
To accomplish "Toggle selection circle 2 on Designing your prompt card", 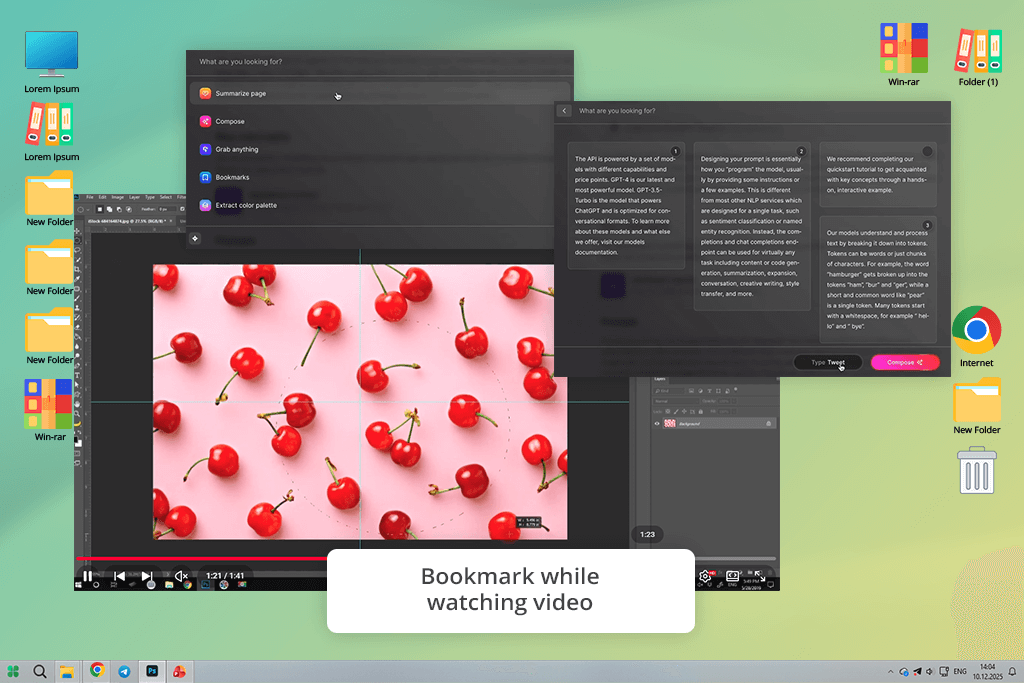I will [801, 151].
